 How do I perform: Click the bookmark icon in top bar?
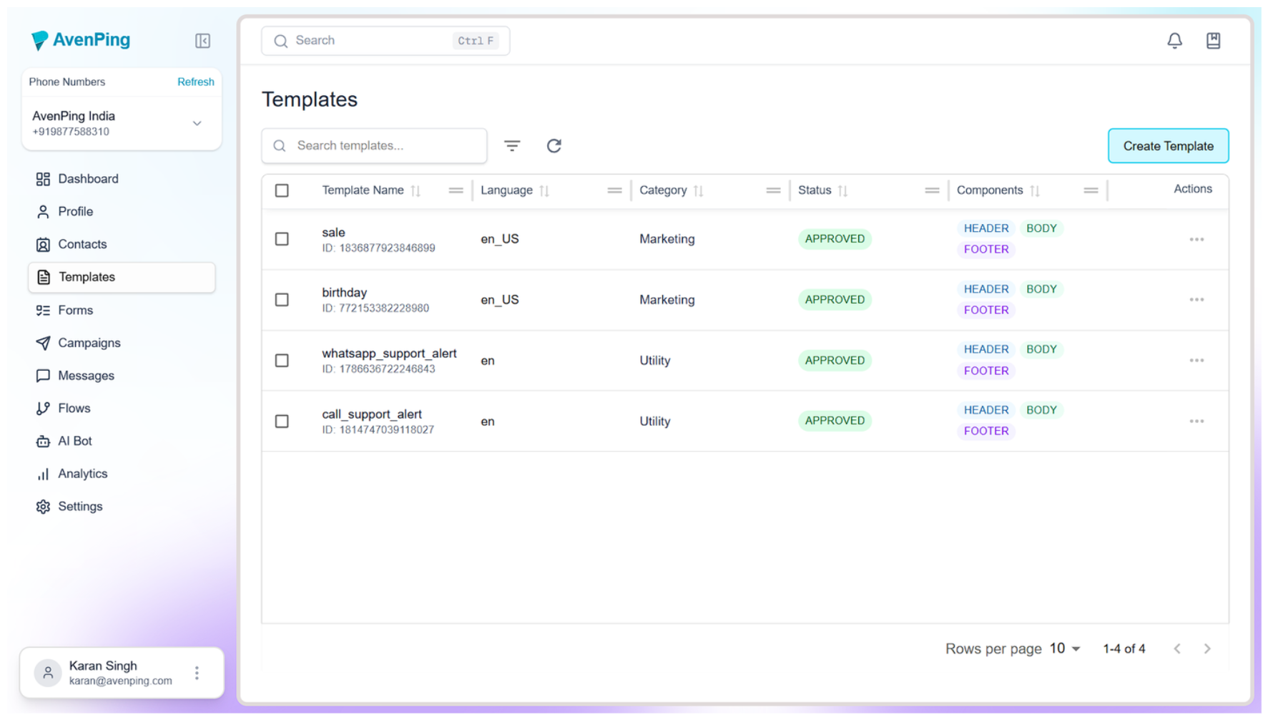point(1213,41)
